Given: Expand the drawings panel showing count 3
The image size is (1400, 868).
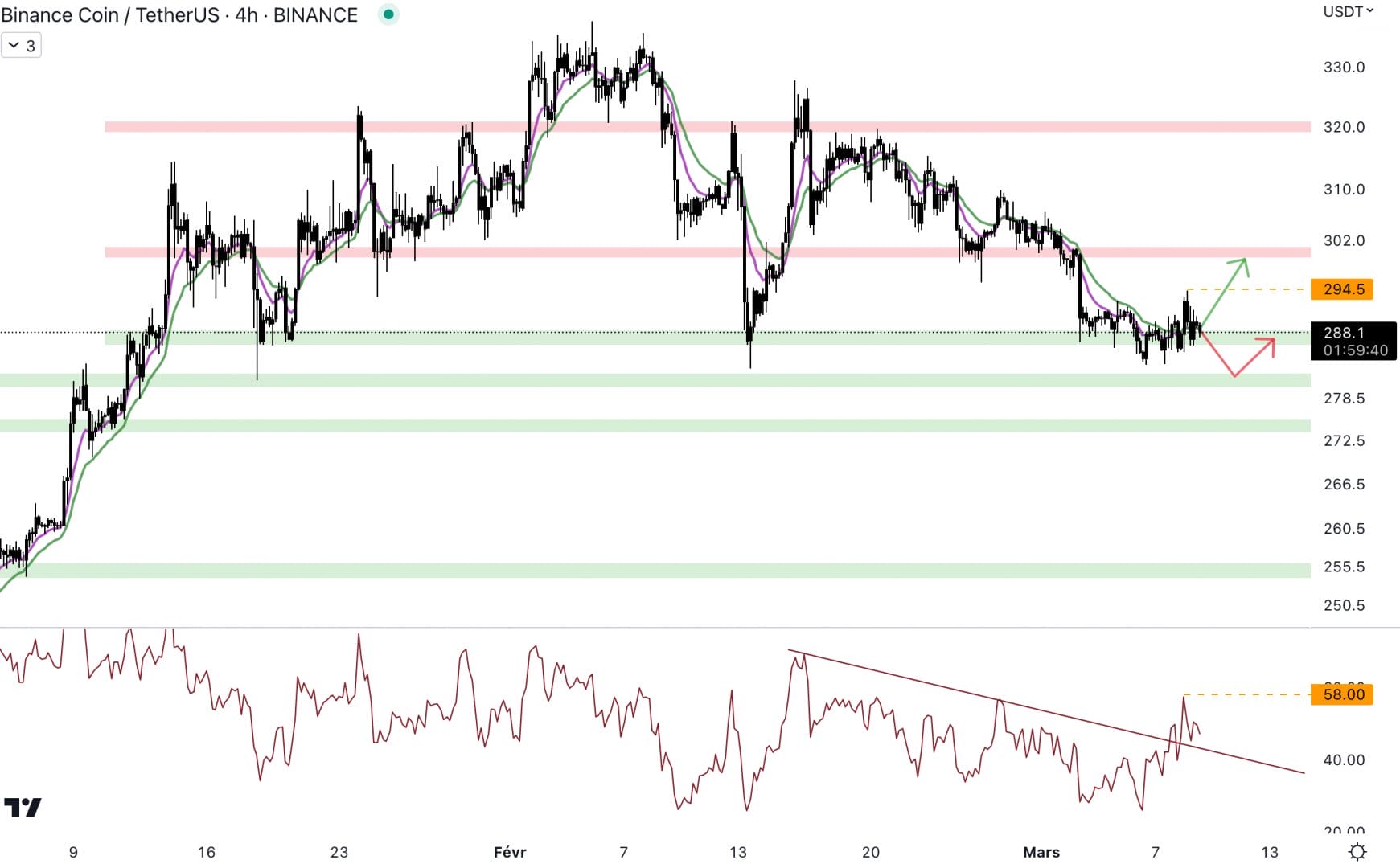Looking at the screenshot, I should coord(20,45).
